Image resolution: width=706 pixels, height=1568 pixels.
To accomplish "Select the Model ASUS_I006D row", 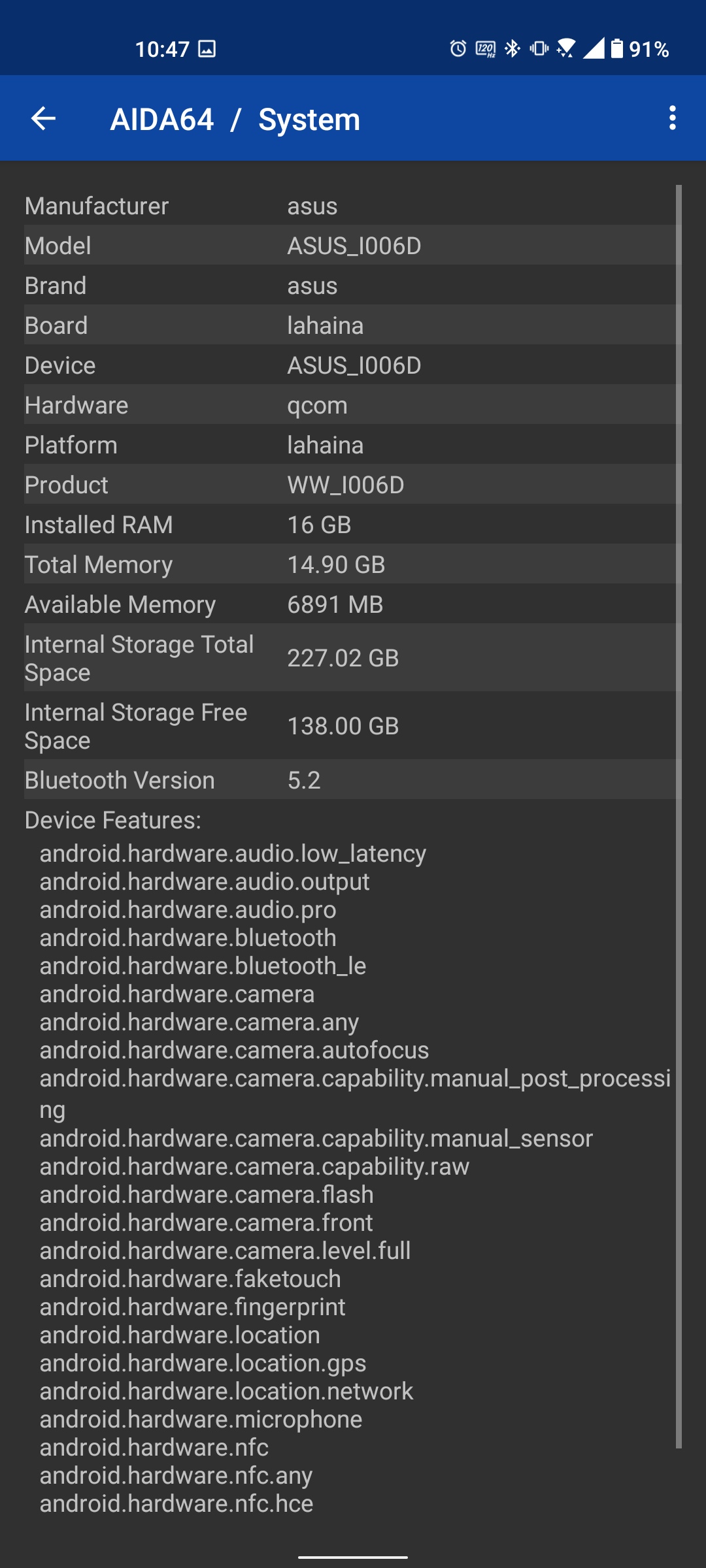I will point(352,246).
